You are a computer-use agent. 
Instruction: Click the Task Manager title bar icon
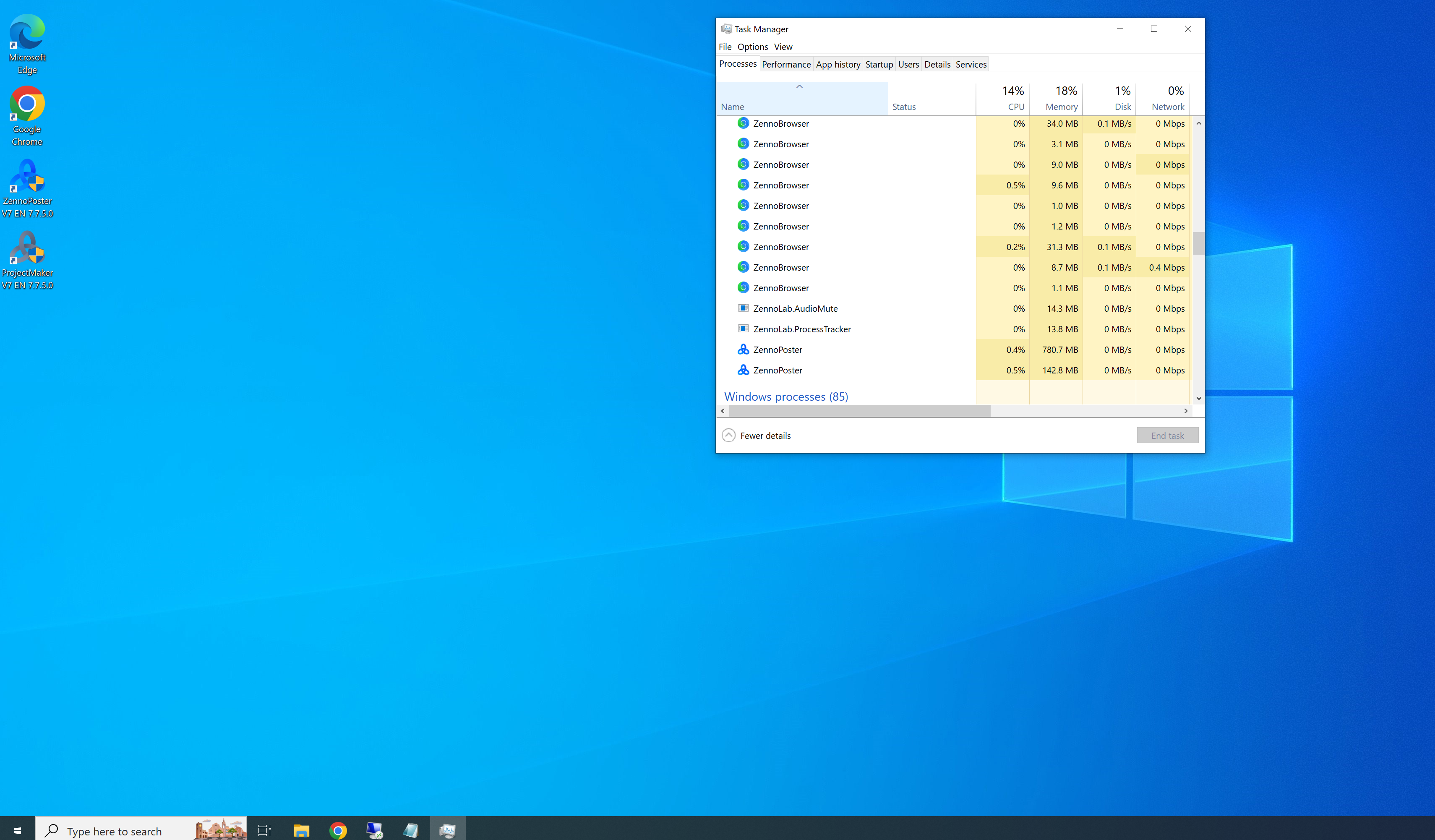[726, 29]
